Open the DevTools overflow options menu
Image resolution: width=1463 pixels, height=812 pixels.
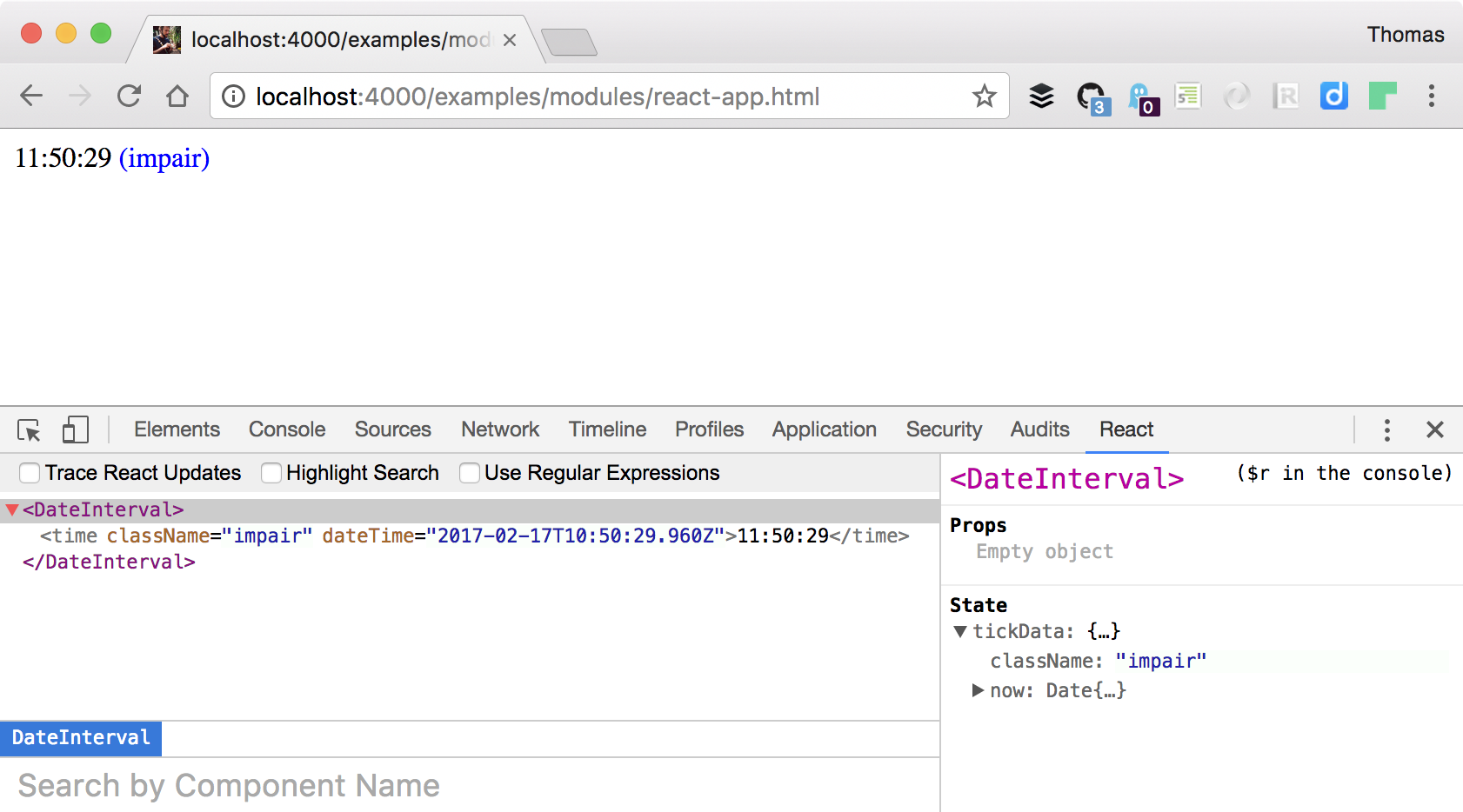click(1387, 429)
